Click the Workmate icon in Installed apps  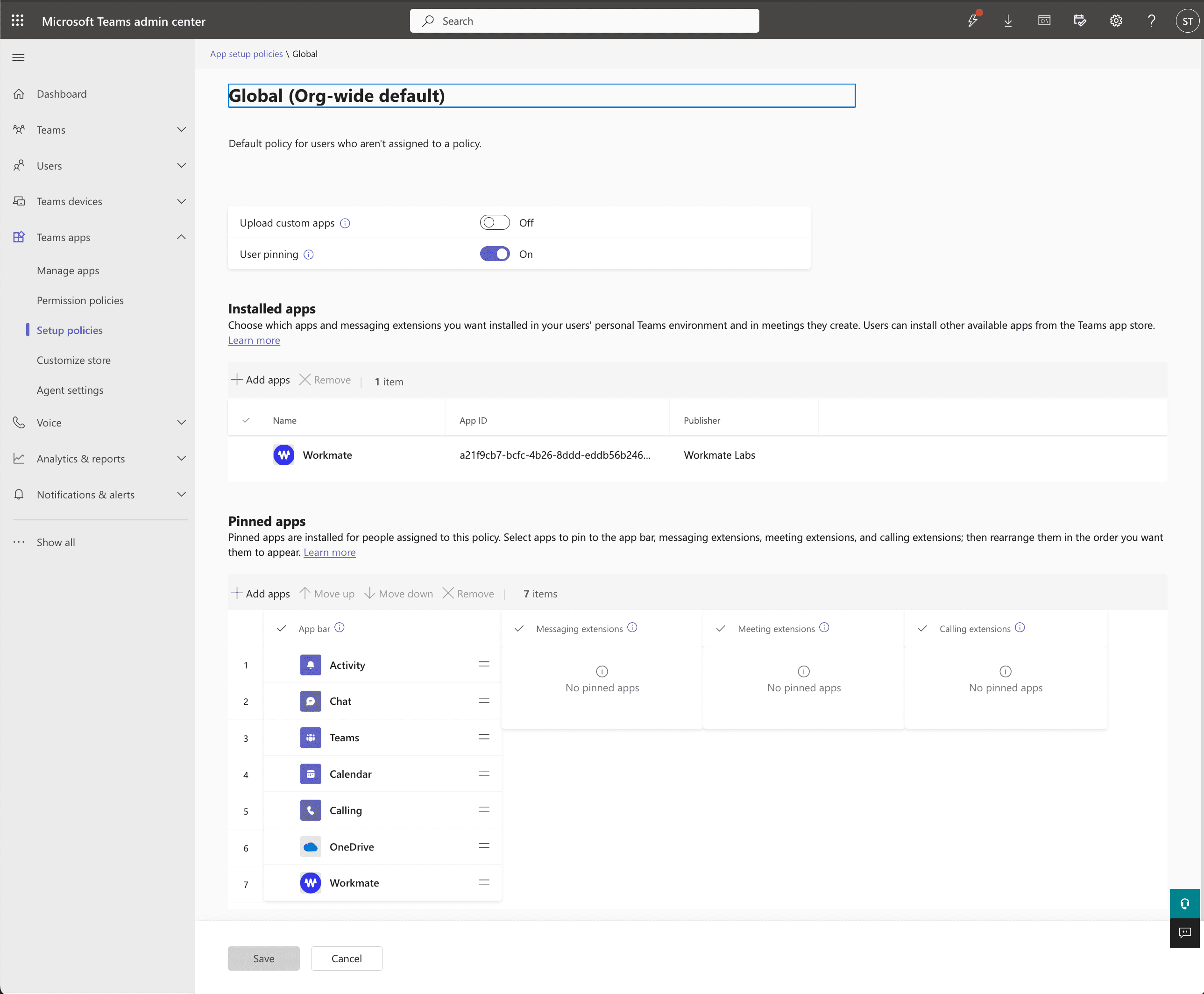pyautogui.click(x=283, y=455)
